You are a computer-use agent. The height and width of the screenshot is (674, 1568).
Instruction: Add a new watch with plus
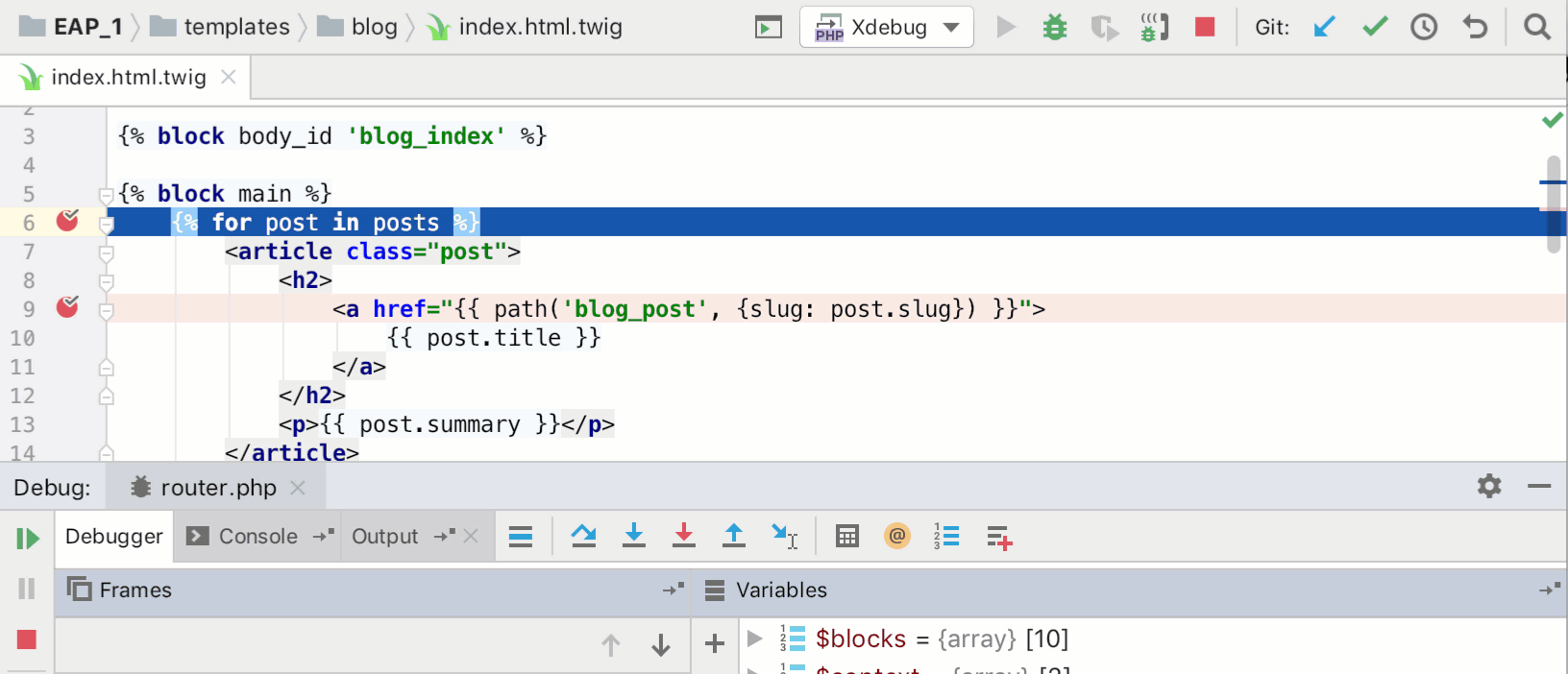point(715,643)
